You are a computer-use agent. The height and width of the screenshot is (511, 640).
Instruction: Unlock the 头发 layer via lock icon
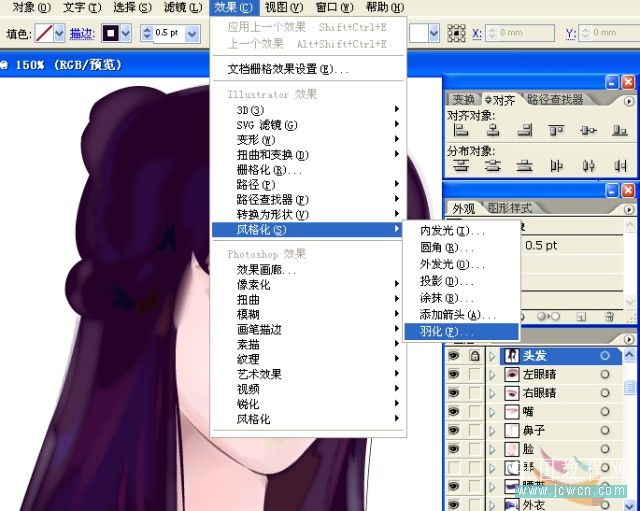(x=475, y=356)
